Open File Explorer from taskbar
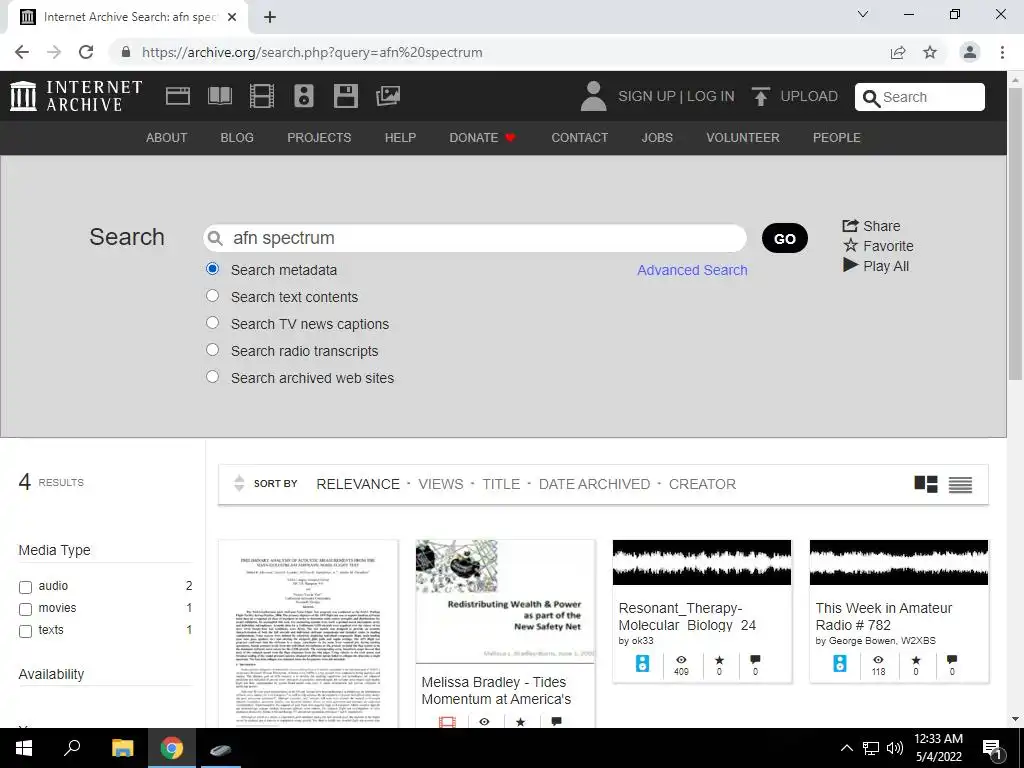The height and width of the screenshot is (768, 1024). coord(122,748)
